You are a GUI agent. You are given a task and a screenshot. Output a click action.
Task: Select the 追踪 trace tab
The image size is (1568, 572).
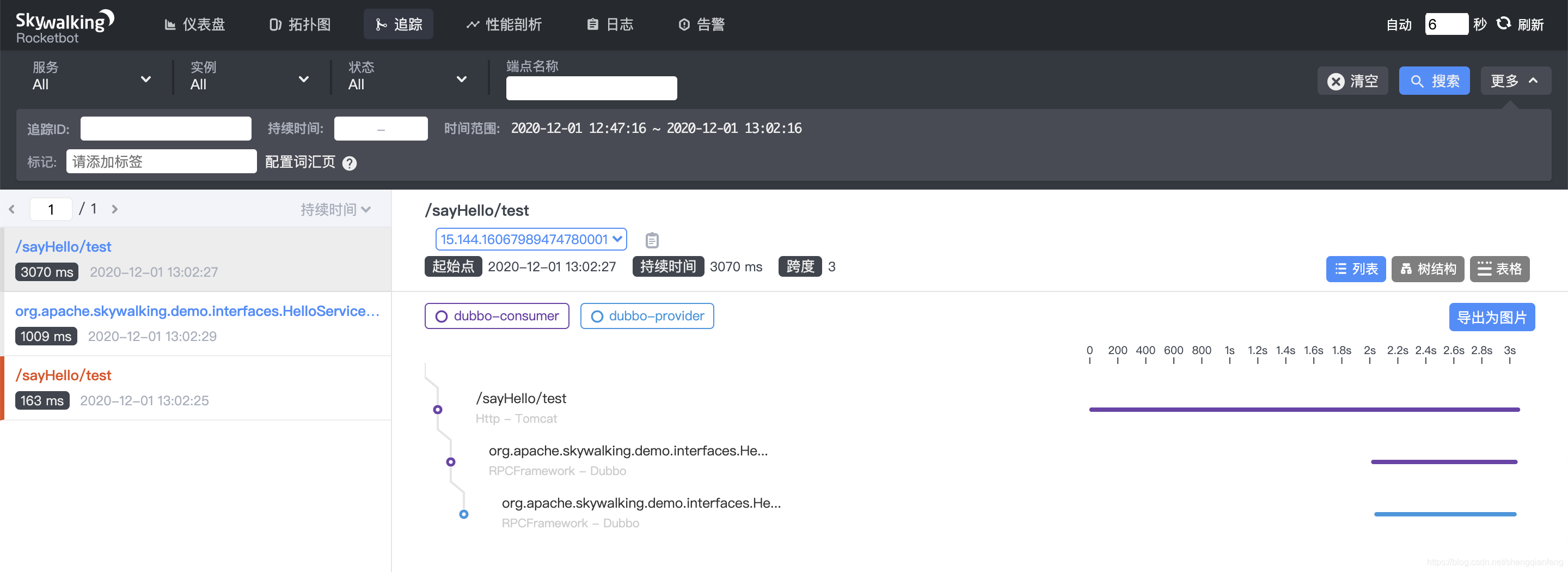(x=399, y=25)
